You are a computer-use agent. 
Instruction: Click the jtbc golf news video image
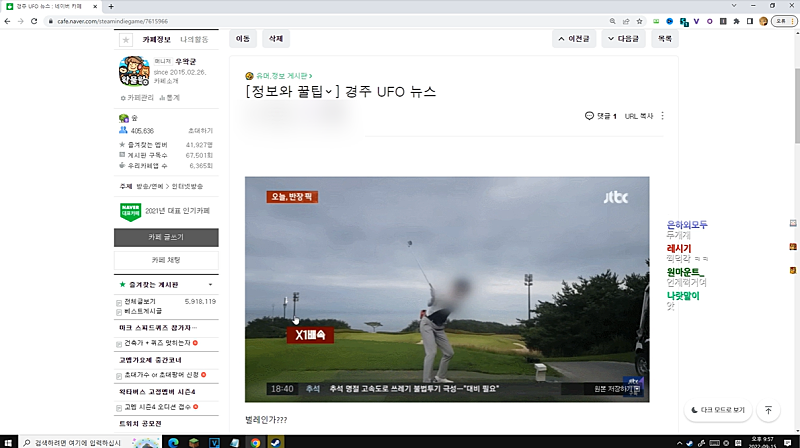[447, 289]
